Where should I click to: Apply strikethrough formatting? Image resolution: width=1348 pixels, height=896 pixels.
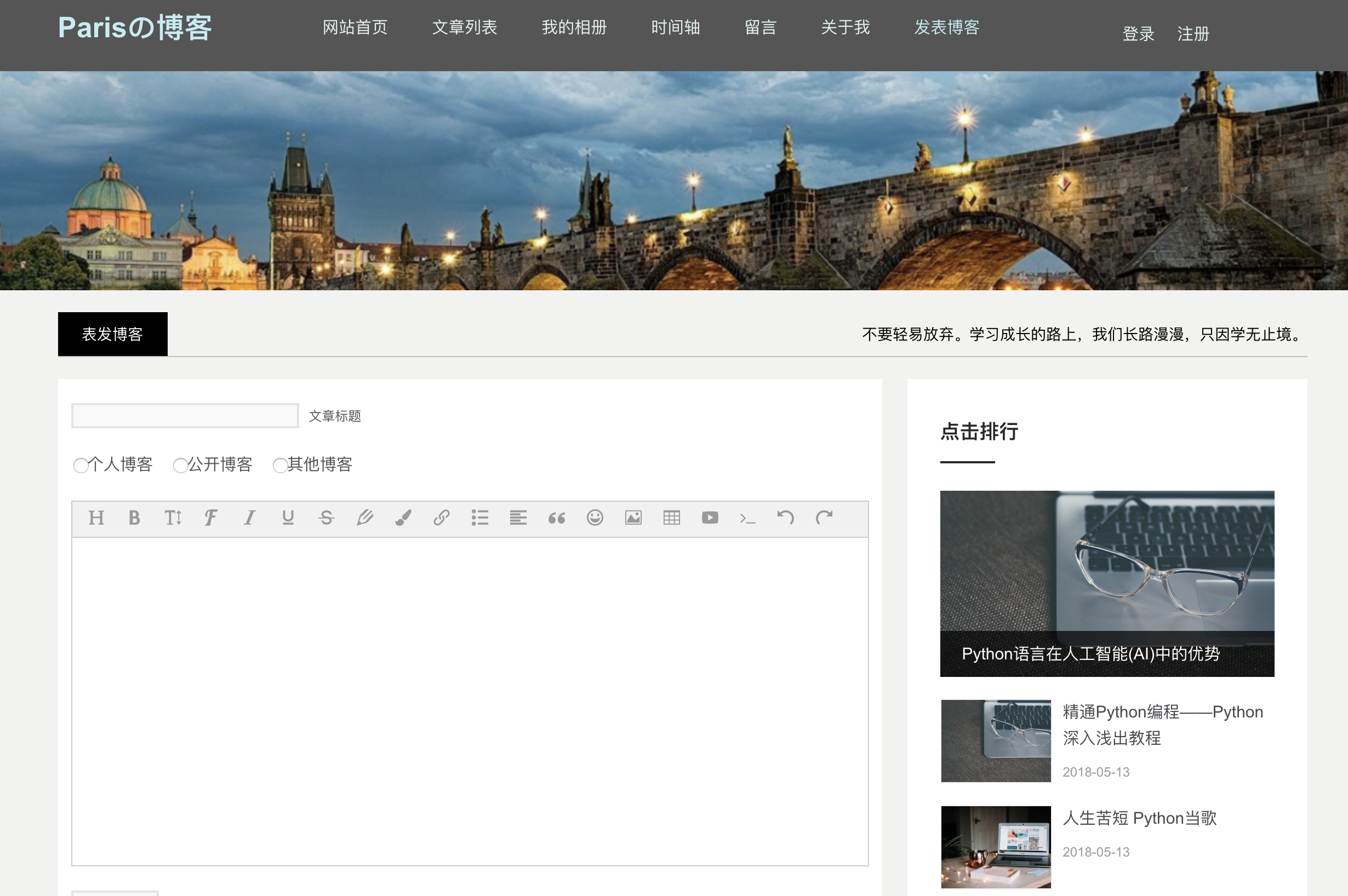coord(326,518)
